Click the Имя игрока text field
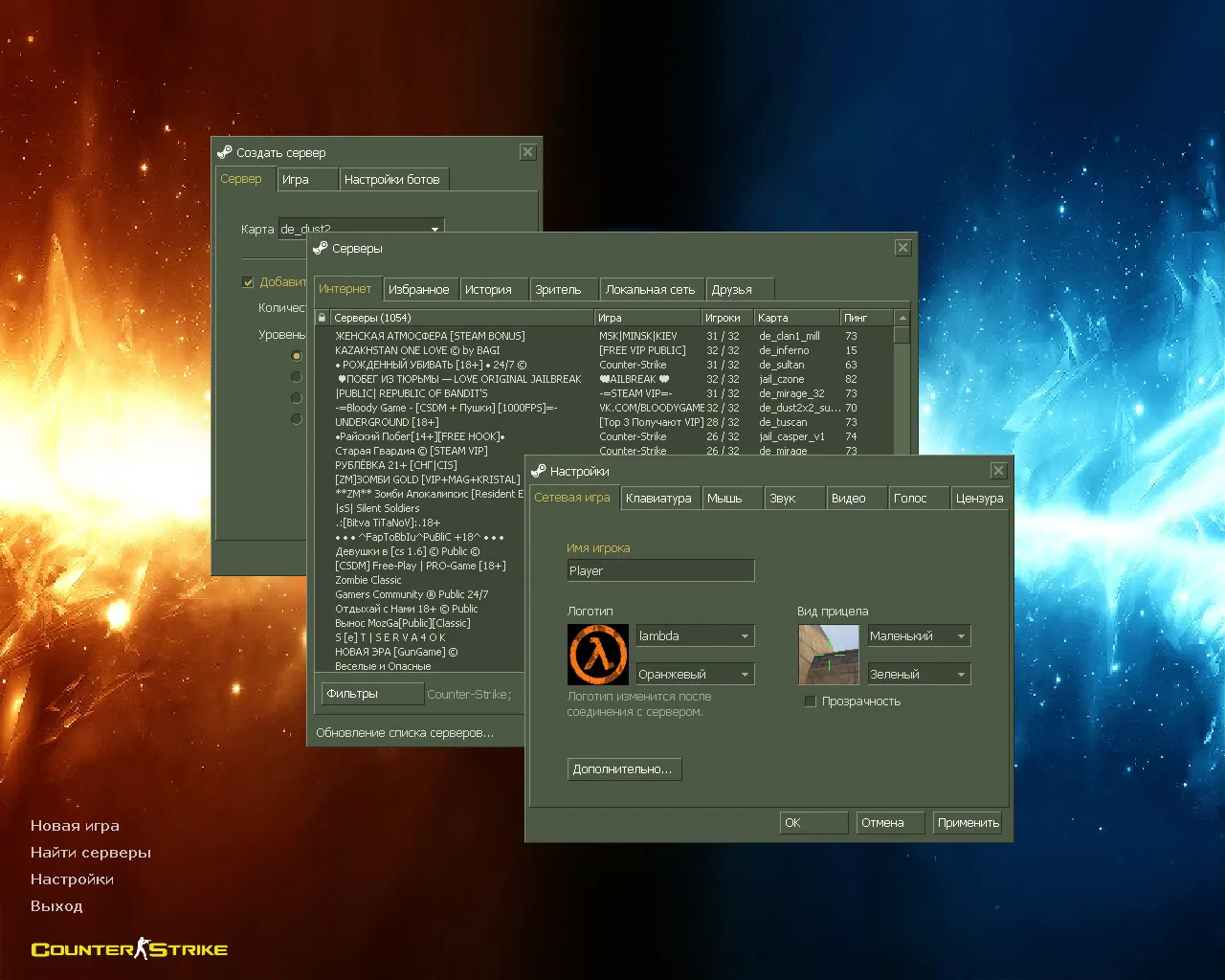 [x=660, y=571]
